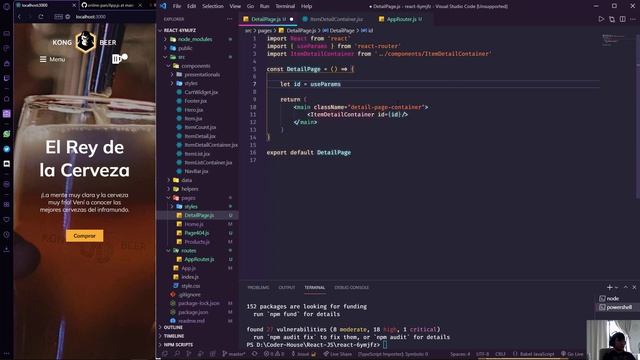Open style.css in the explorer

(x=190, y=286)
